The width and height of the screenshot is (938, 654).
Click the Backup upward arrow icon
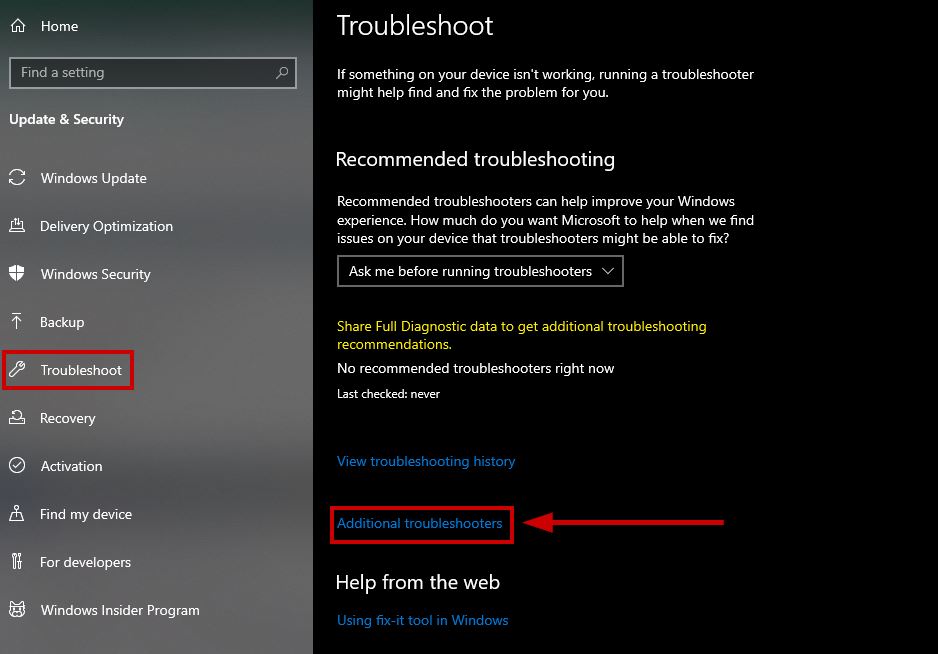click(17, 321)
